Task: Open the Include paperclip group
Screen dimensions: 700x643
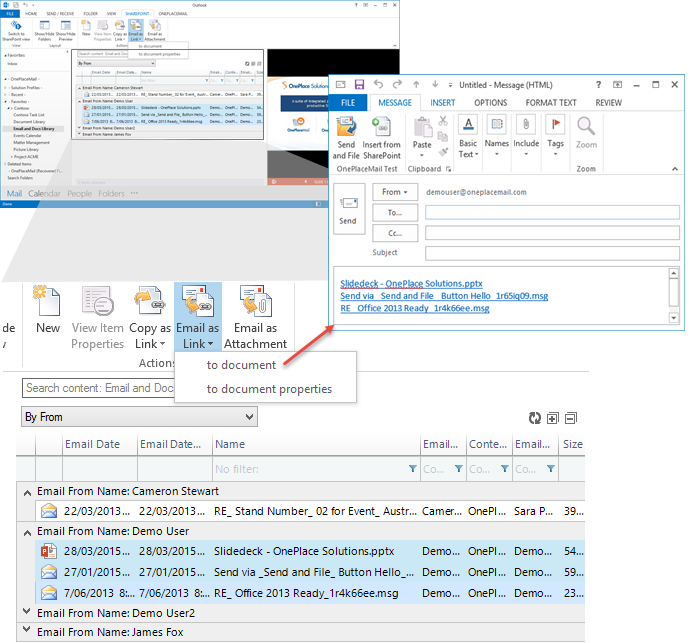Action: (526, 137)
